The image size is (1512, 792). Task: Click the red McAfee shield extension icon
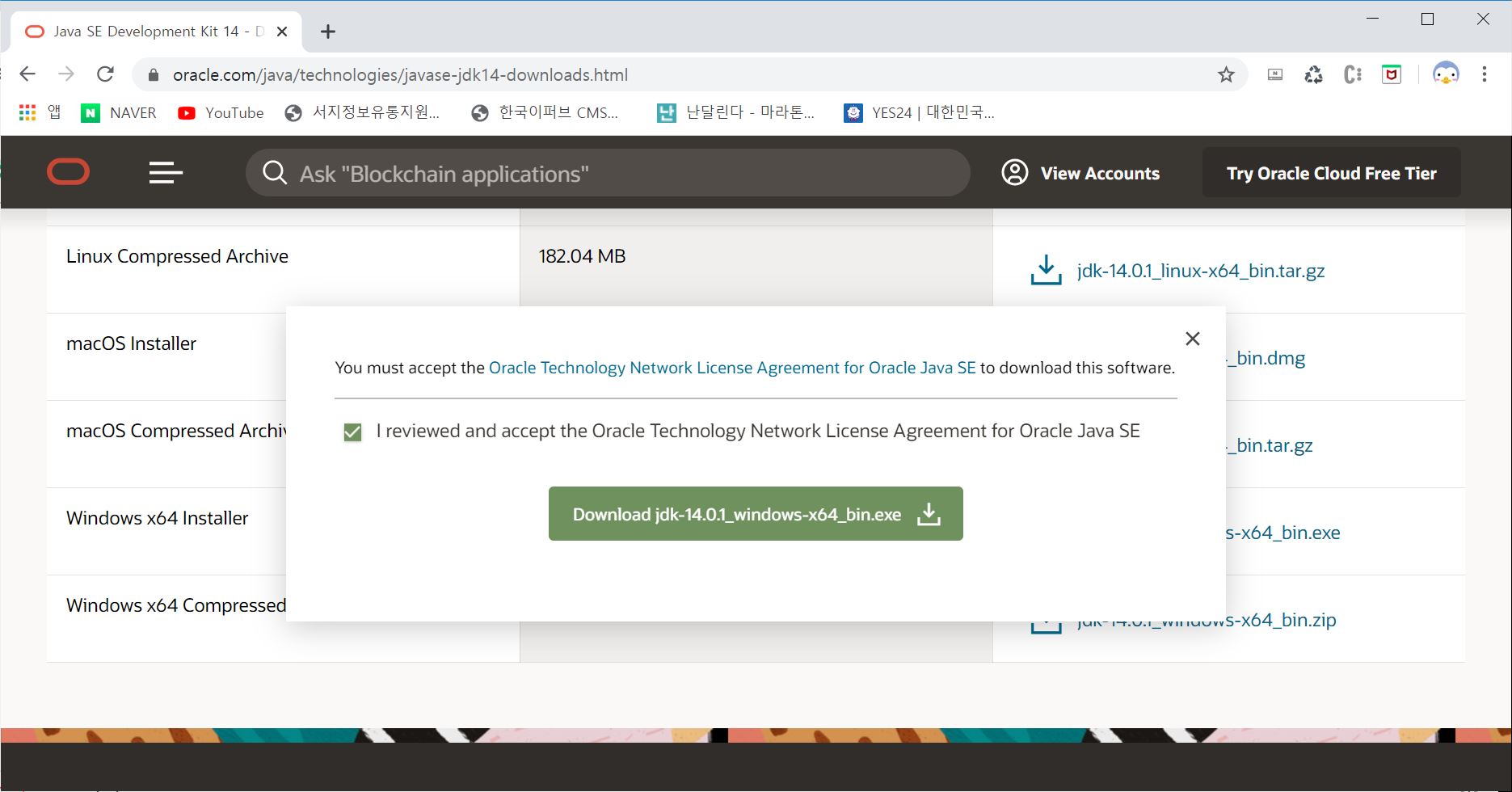tap(1392, 75)
